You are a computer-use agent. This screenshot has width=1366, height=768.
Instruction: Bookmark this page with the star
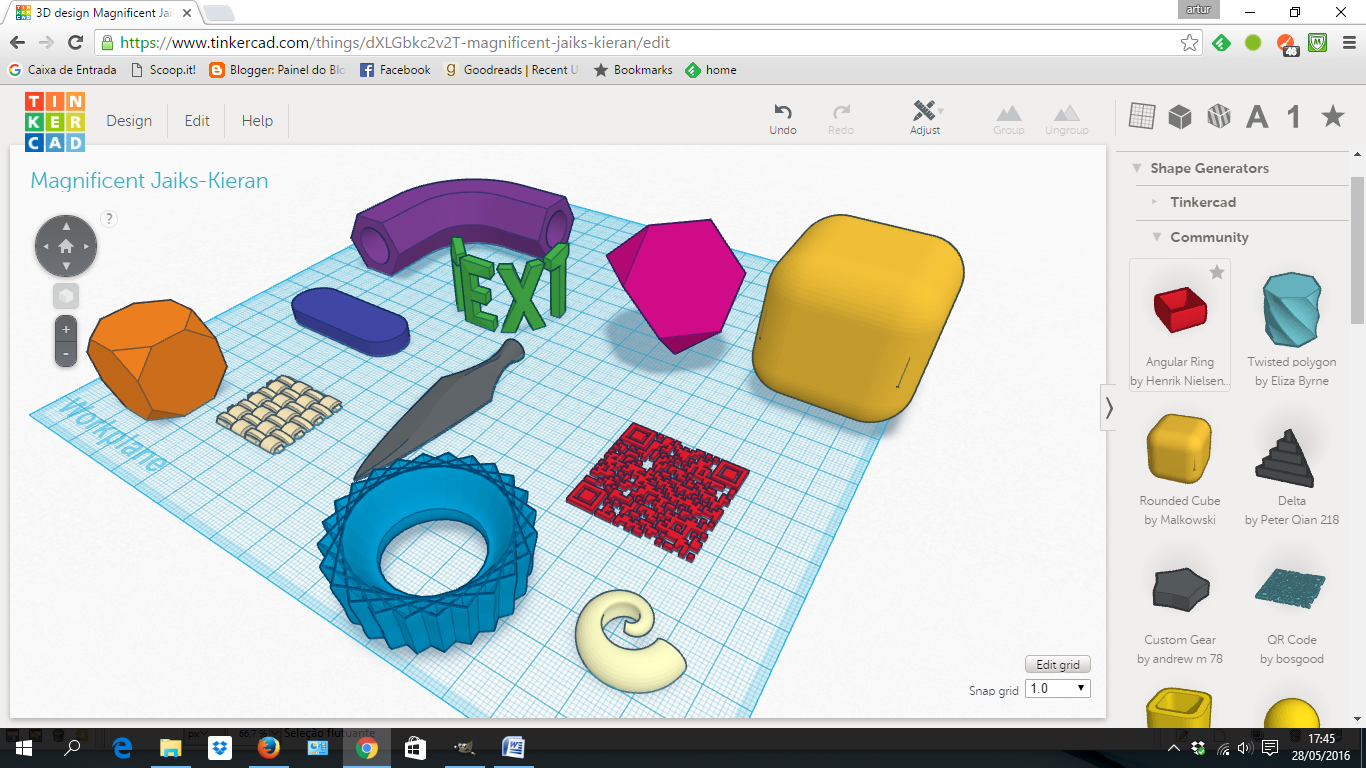(1189, 43)
